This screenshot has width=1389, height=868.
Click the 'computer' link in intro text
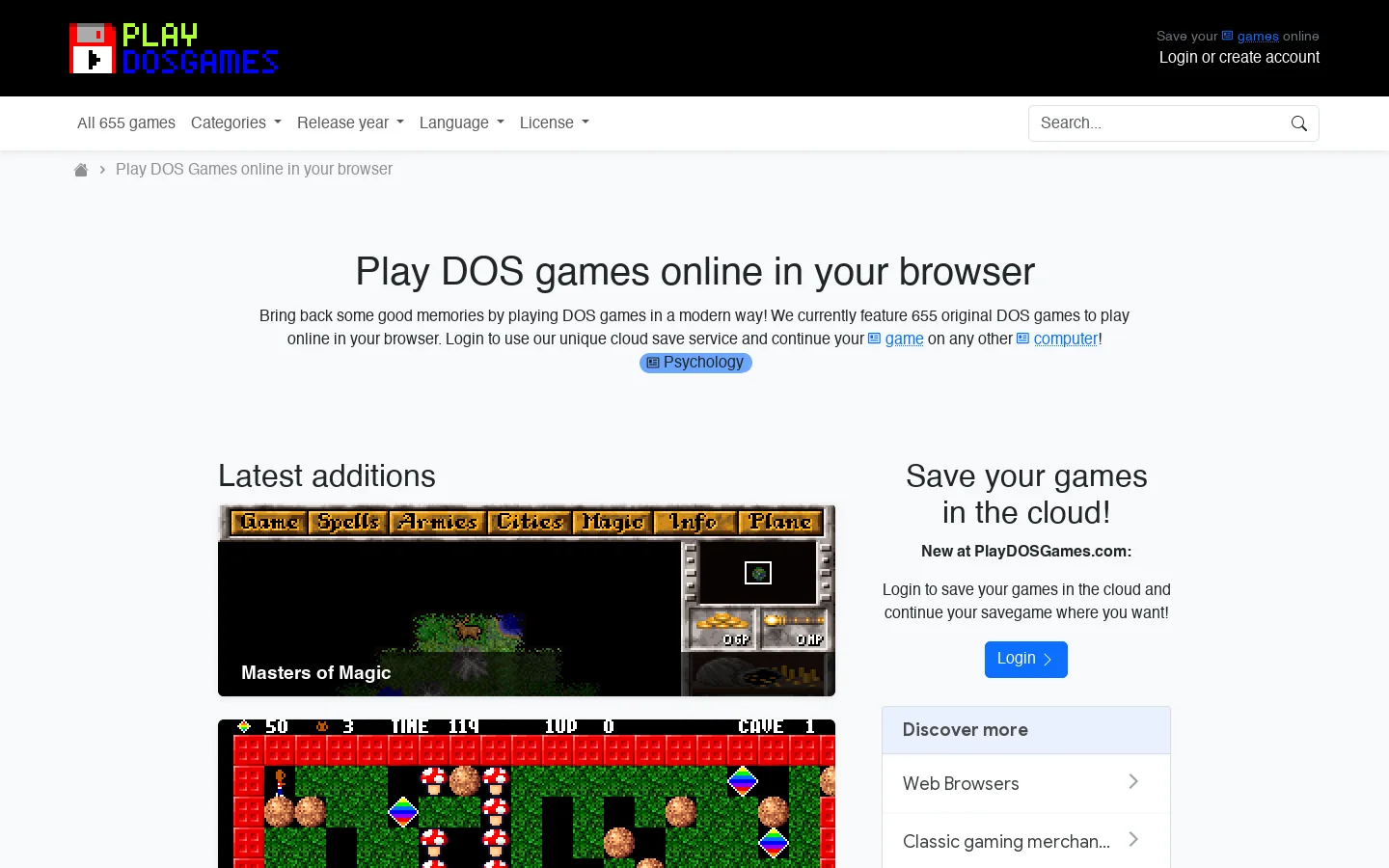pyautogui.click(x=1057, y=339)
